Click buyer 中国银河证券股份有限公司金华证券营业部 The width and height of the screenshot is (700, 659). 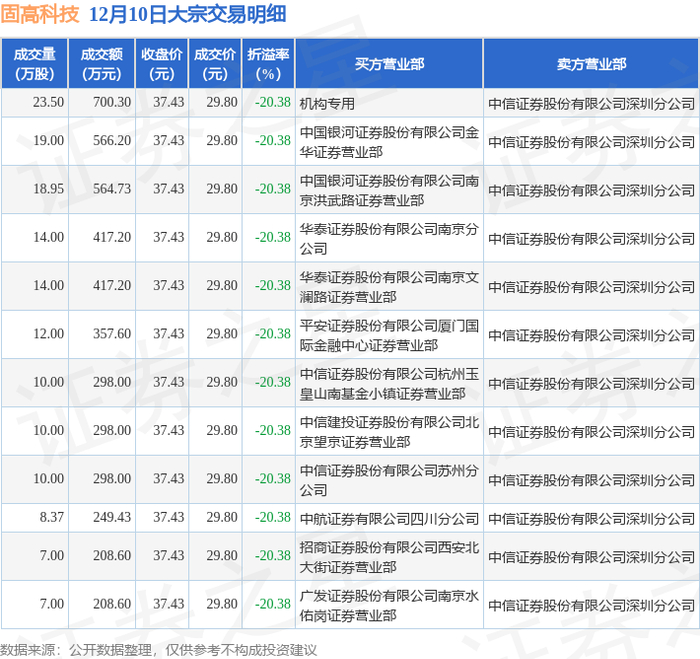[x=389, y=142]
